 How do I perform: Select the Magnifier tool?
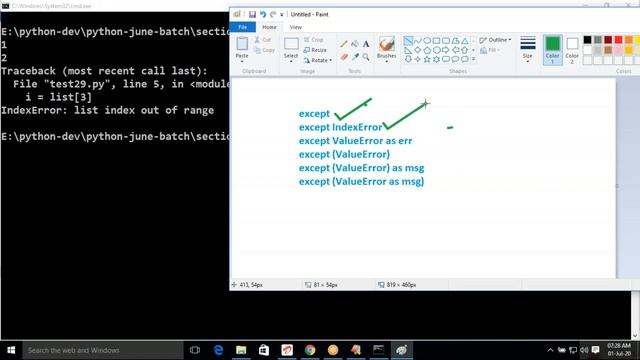pos(366,57)
